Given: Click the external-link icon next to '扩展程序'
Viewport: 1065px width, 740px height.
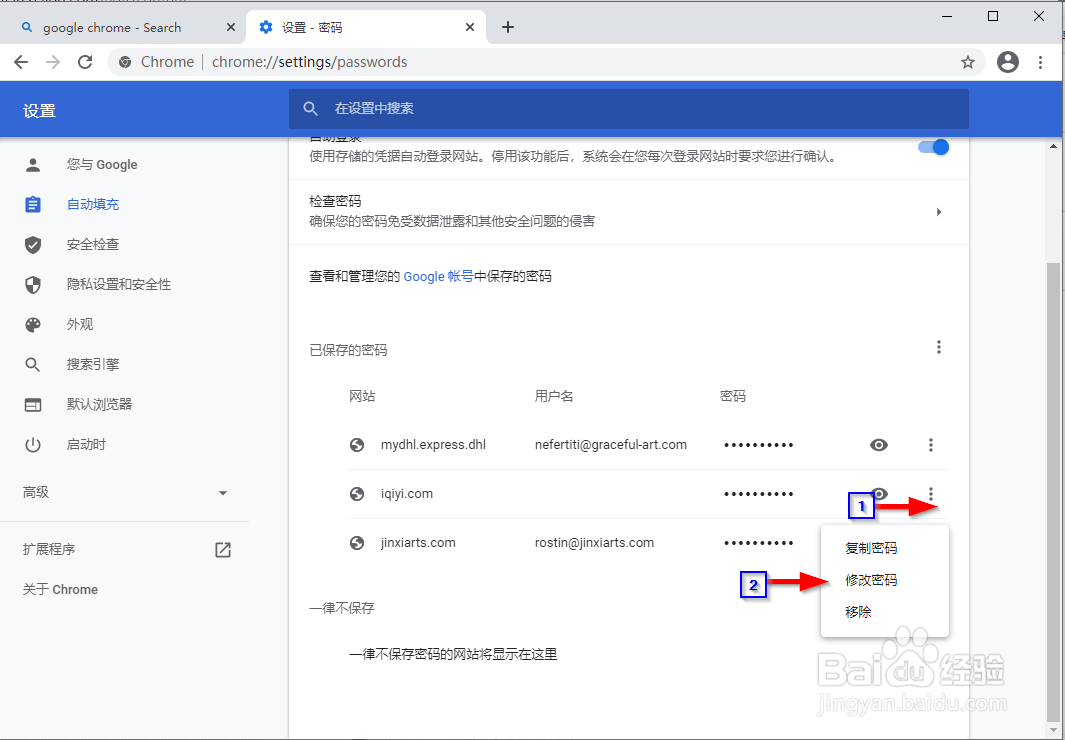Looking at the screenshot, I should click(x=223, y=549).
